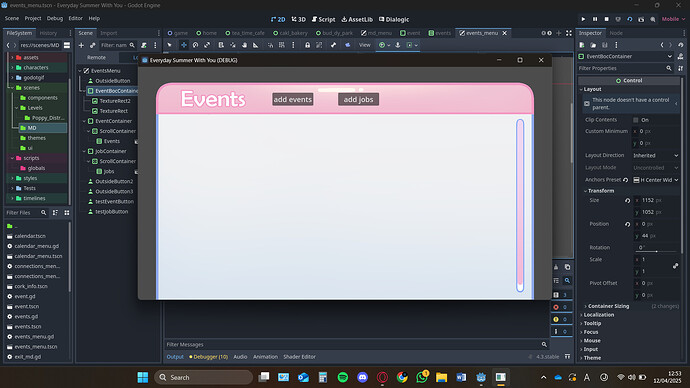
Task: Focus the Filter Properties field
Action: pos(625,68)
